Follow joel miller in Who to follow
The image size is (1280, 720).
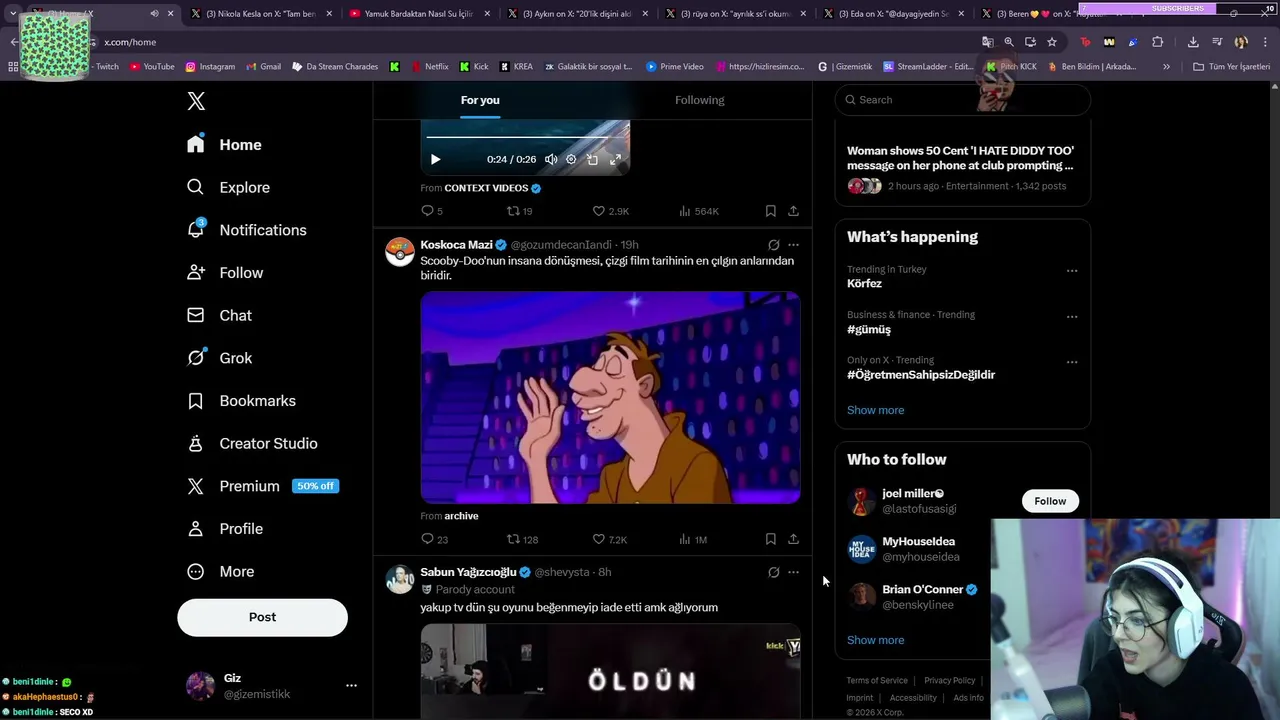click(1050, 501)
